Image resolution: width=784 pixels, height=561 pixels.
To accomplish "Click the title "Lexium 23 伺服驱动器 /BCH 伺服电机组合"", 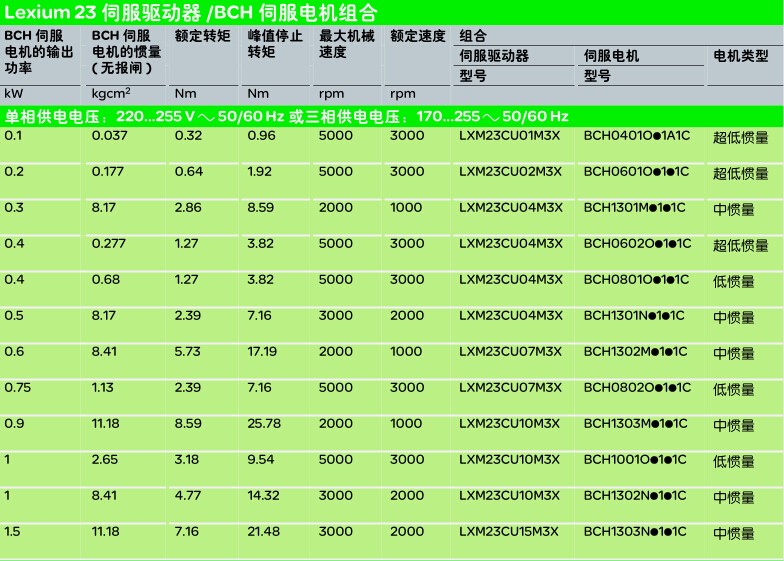I will coord(190,13).
